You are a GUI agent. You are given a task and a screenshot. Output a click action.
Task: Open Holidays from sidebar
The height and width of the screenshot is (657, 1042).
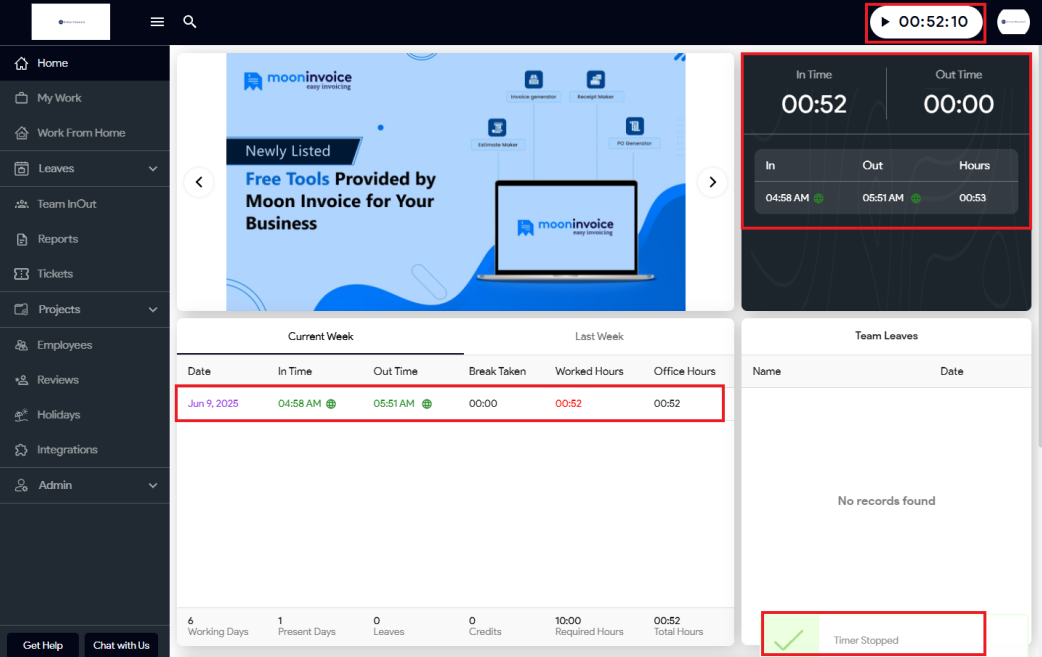pos(58,415)
